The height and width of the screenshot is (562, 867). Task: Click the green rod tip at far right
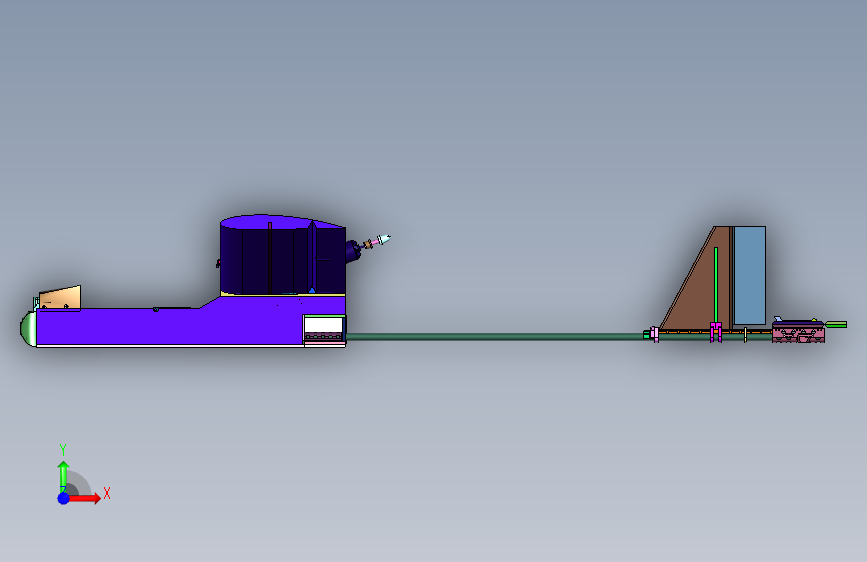836,325
